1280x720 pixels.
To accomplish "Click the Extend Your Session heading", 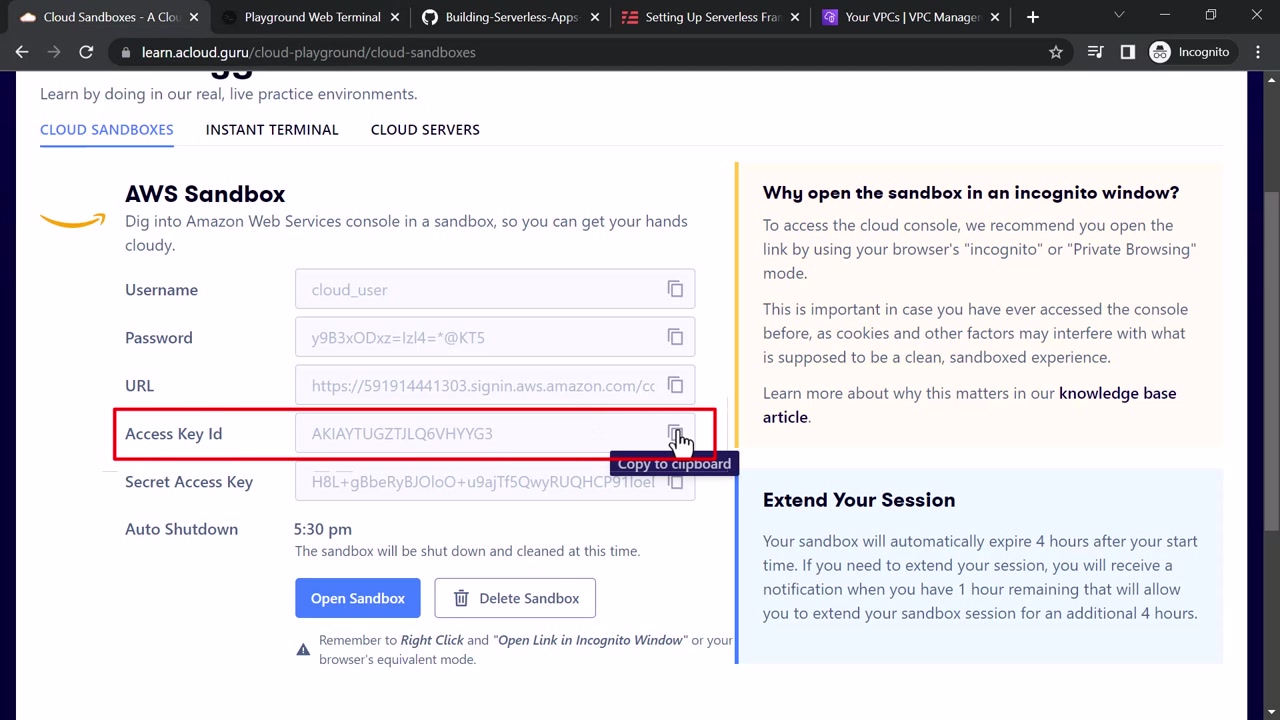I will (x=859, y=500).
